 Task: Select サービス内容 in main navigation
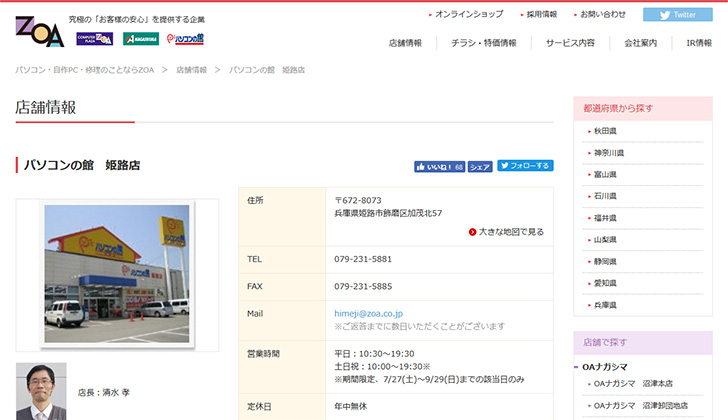(570, 43)
